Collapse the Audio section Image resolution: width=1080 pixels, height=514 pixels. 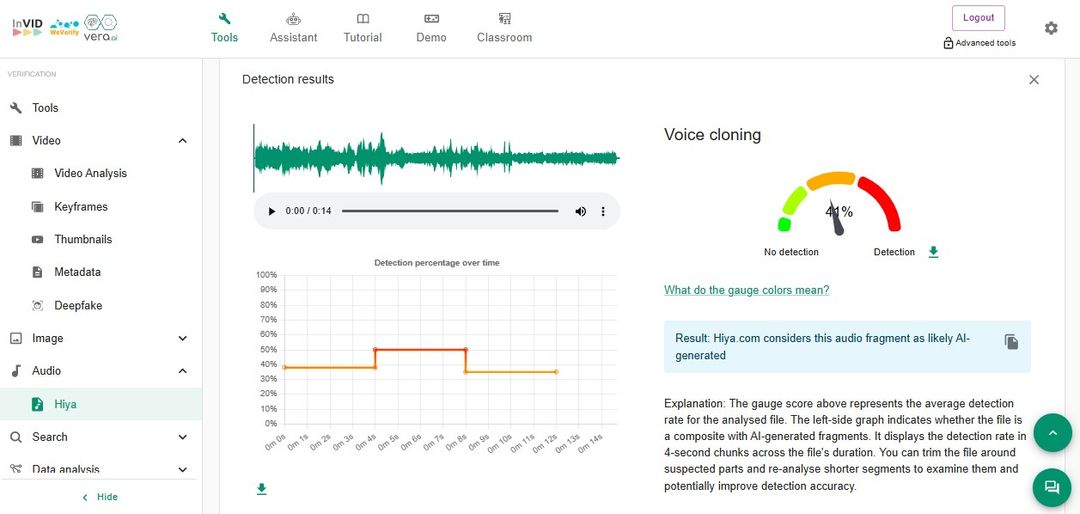click(182, 371)
